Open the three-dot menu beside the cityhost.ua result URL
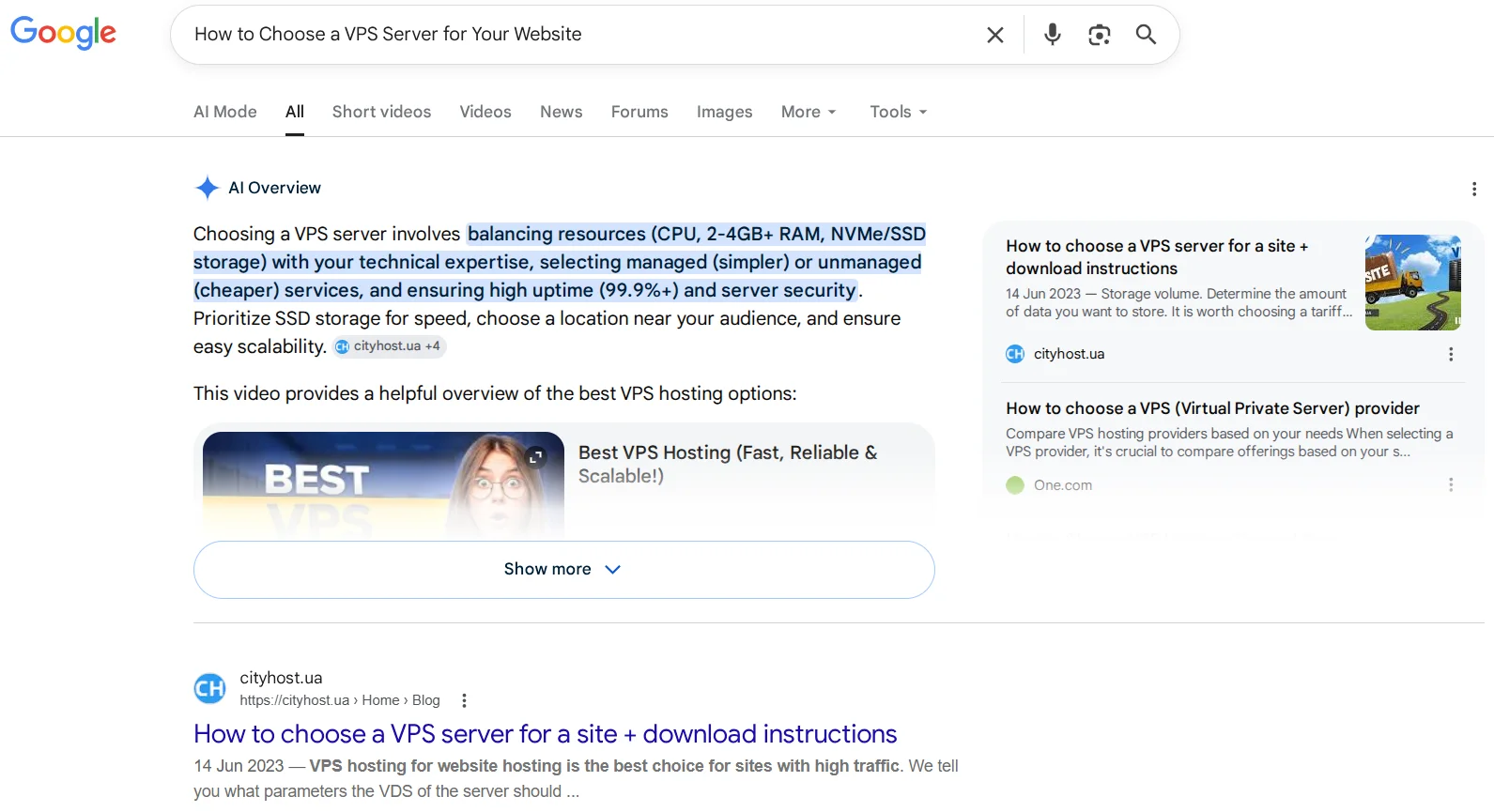Image resolution: width=1494 pixels, height=812 pixels. pyautogui.click(x=464, y=700)
